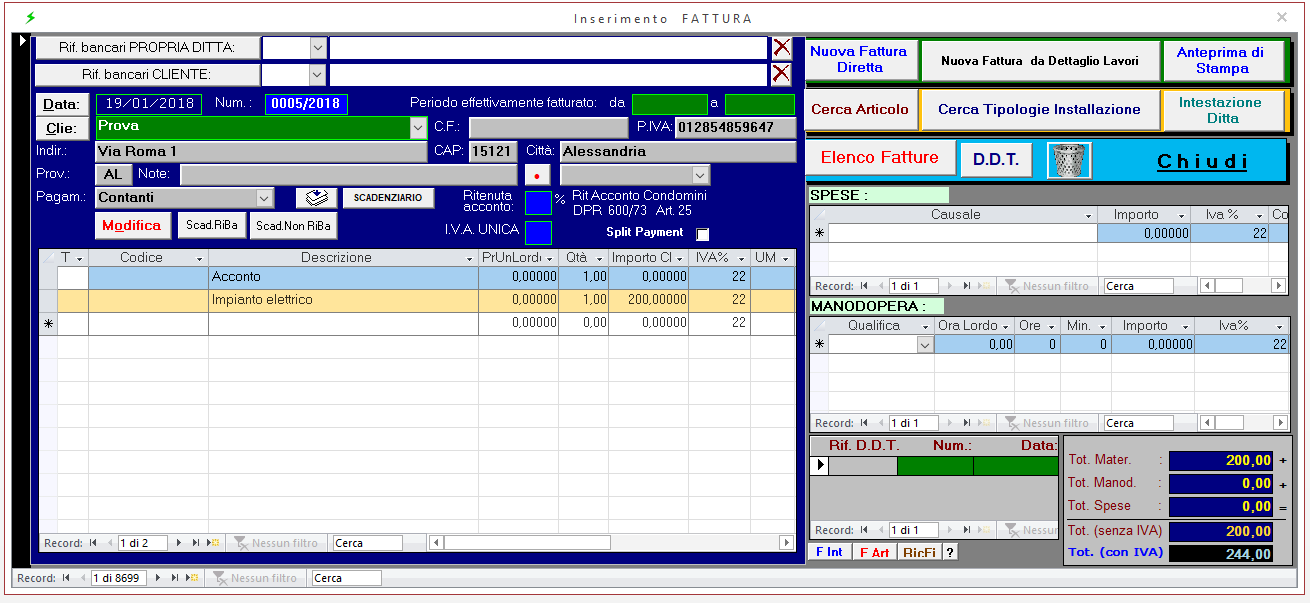Viewport: 1310px width, 603px height.
Task: Open the CLIENTE bank reference dropdown
Action: [x=318, y=74]
